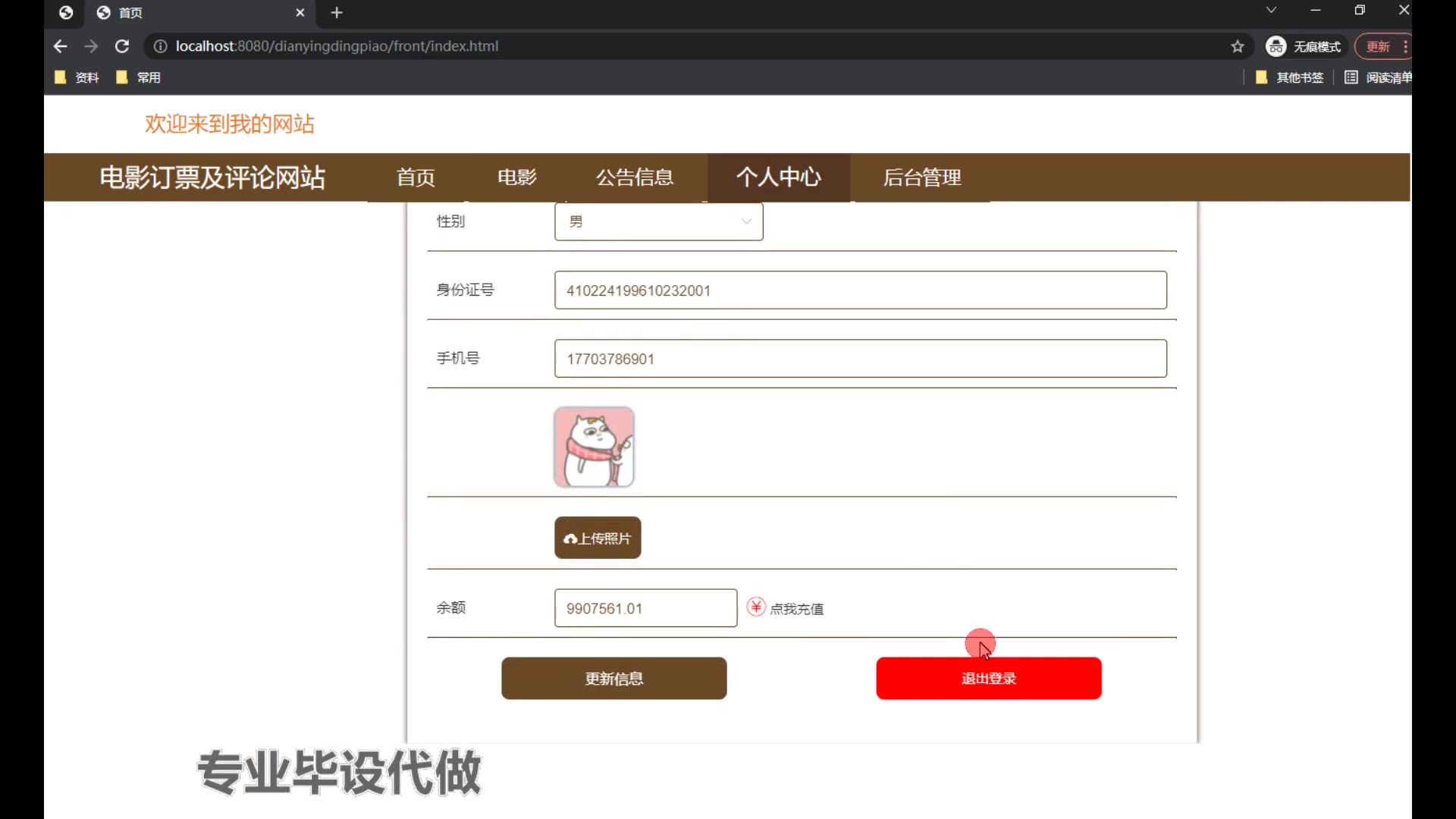Click the yen recharge icon
Viewport: 1456px width, 819px height.
(x=756, y=607)
